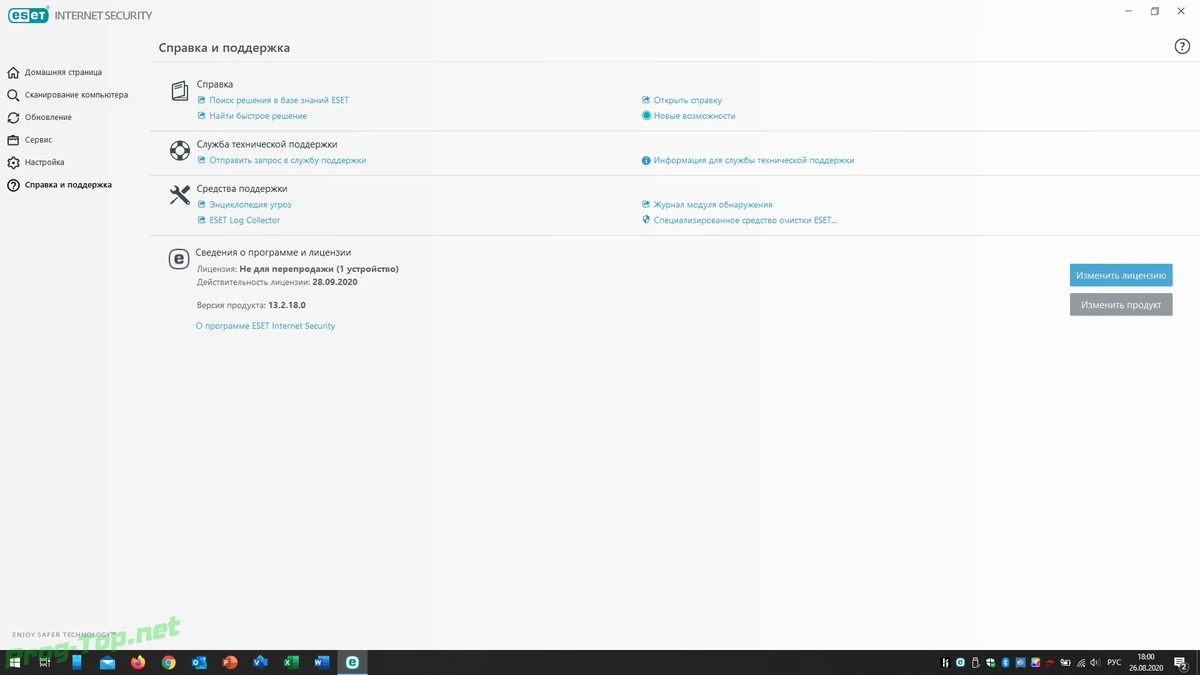This screenshot has width=1200, height=675.
Task: Open the Новые возможности link
Action: tap(694, 116)
